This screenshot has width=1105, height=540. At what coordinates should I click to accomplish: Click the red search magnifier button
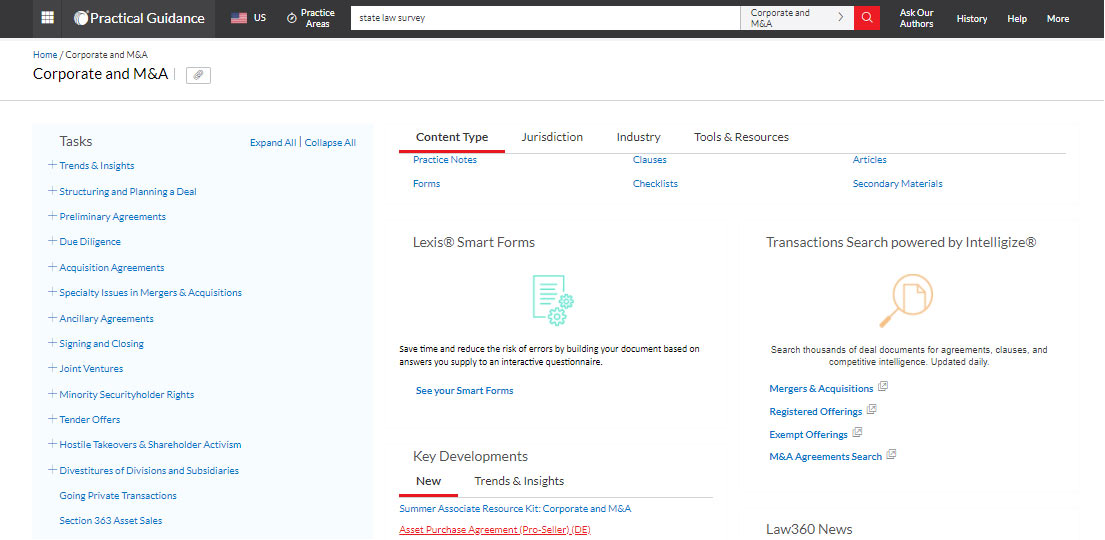pyautogui.click(x=867, y=18)
